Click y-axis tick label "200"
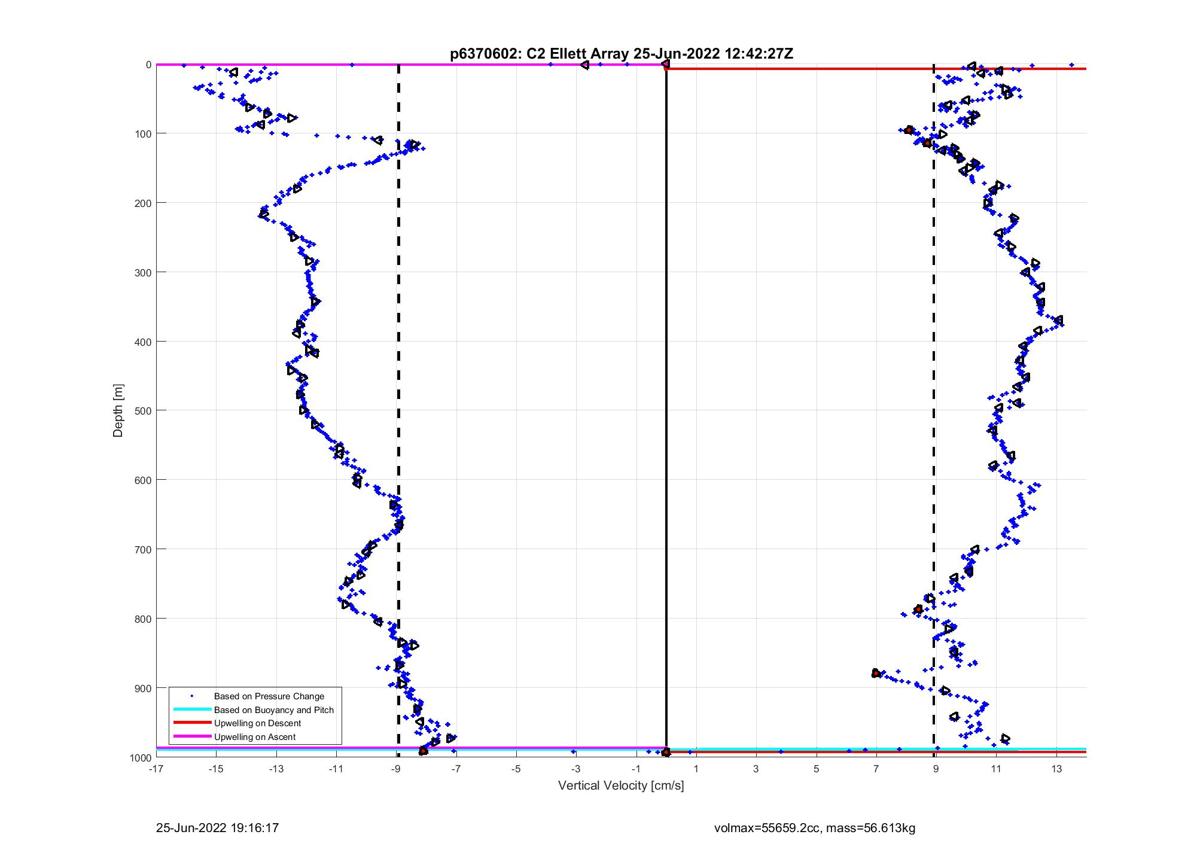 pos(142,203)
